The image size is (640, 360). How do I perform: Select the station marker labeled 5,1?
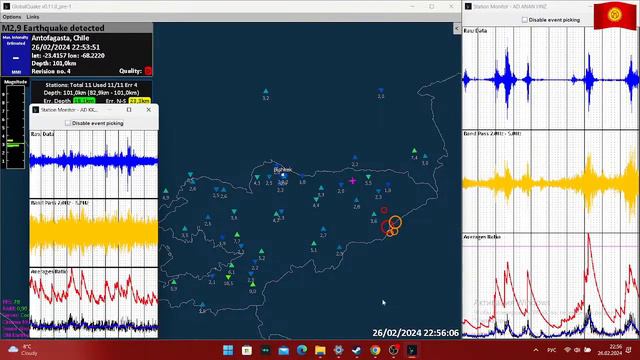[313, 244]
